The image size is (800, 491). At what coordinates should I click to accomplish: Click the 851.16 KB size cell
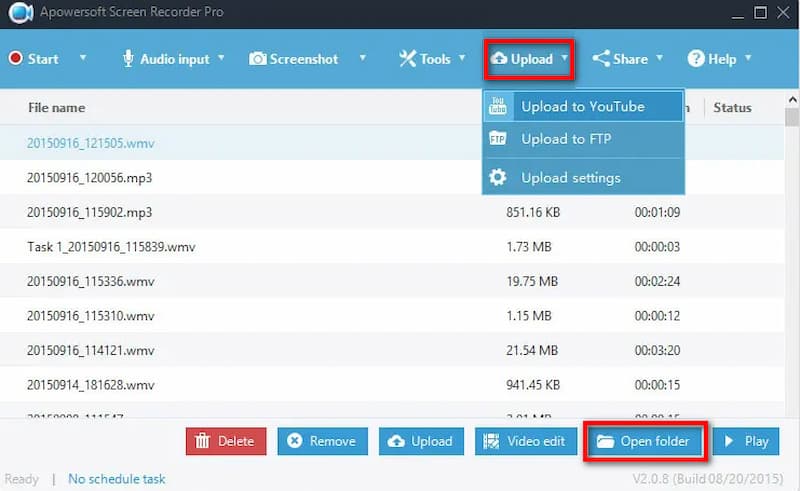533,212
